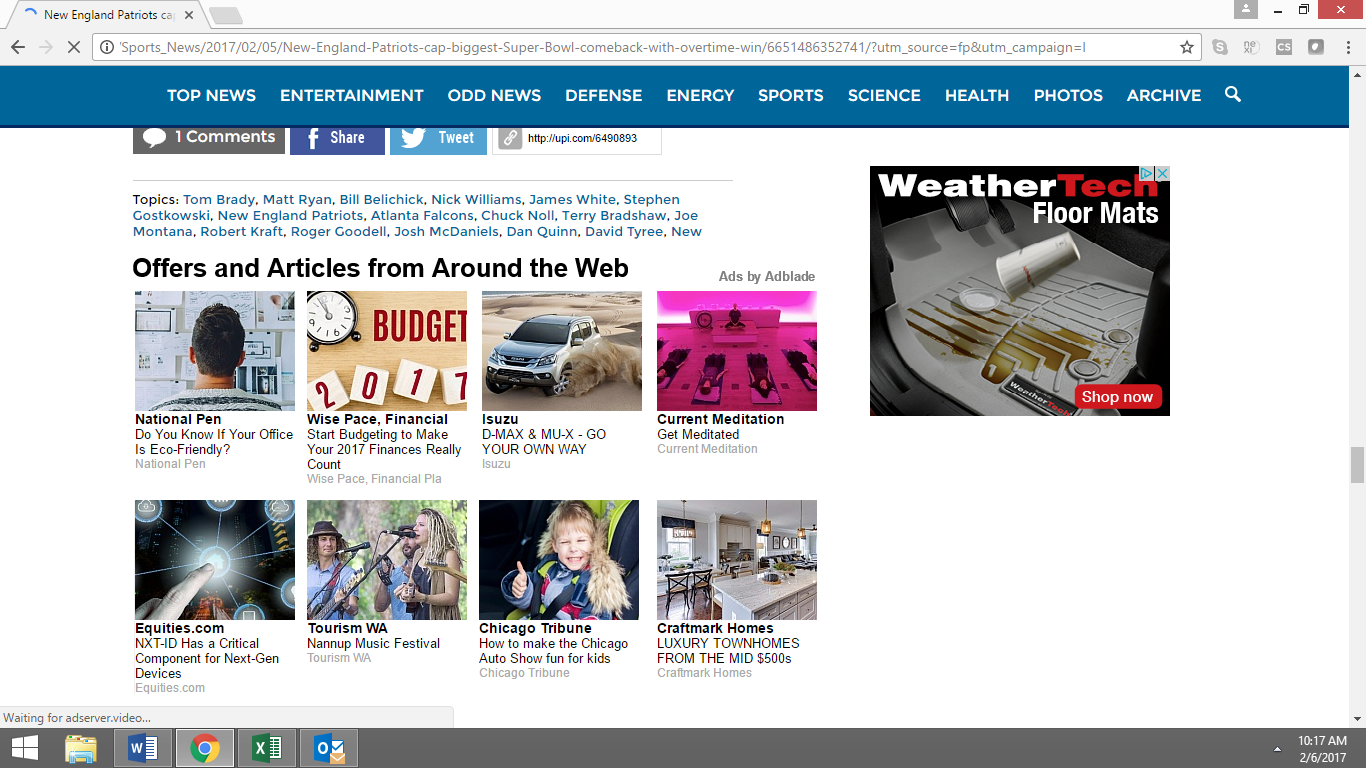The width and height of the screenshot is (1366, 768).
Task: Click Shop now on WeatherTech ad
Action: [x=1117, y=397]
